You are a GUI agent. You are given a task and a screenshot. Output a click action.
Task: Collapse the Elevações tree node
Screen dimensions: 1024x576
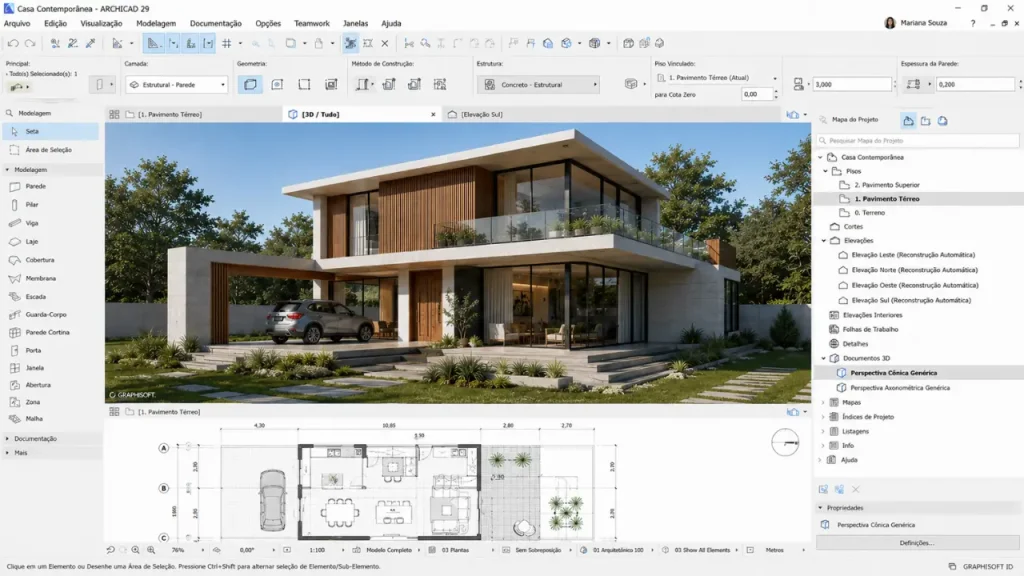click(824, 241)
